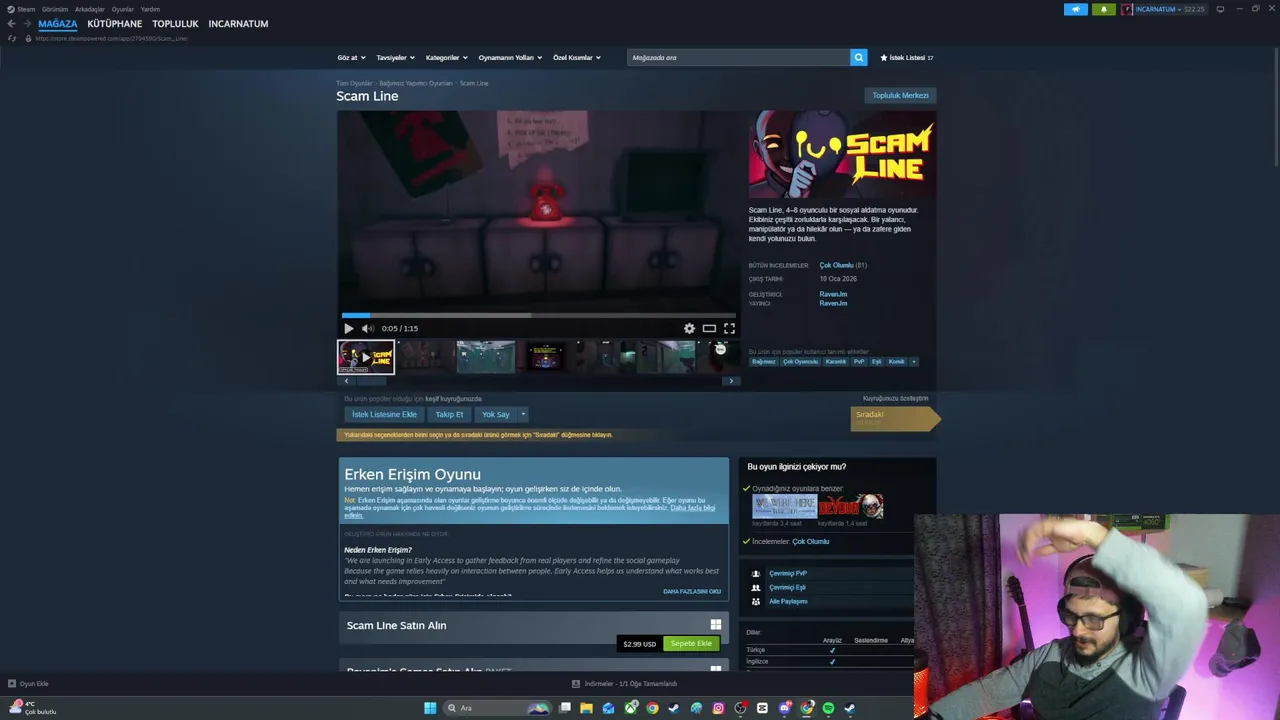Image resolution: width=1280 pixels, height=720 pixels.
Task: Select the Scam Line logo thumbnail
Action: tap(366, 357)
